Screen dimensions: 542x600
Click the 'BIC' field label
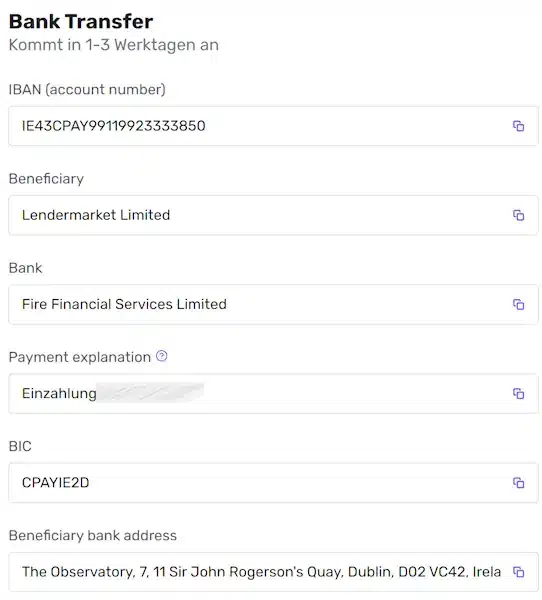[20, 446]
